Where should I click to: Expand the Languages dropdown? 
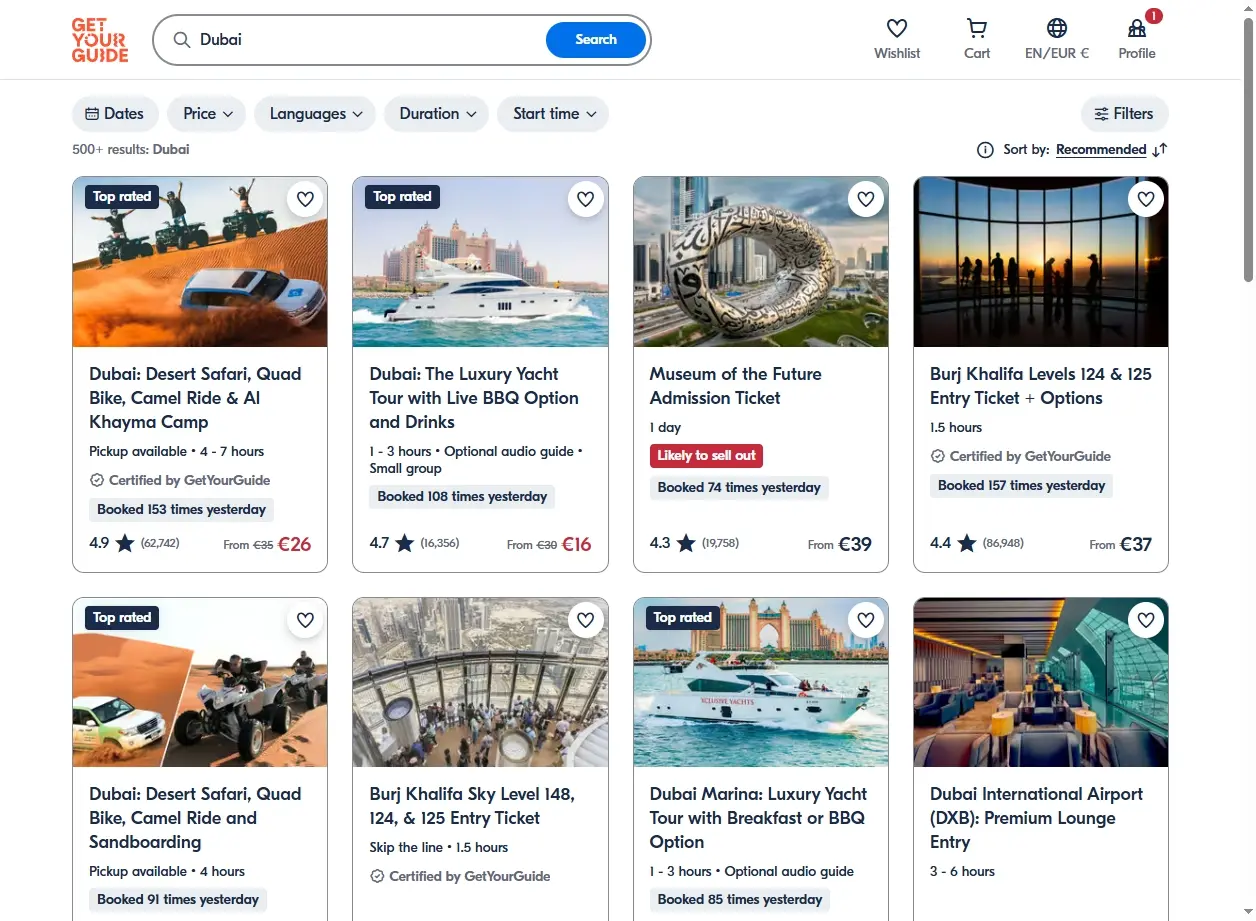click(x=315, y=114)
